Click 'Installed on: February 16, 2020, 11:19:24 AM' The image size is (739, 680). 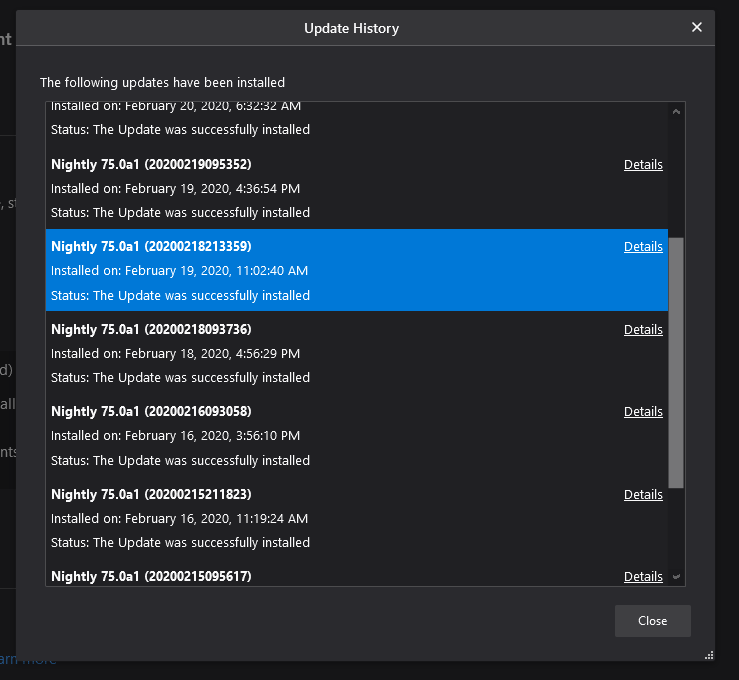tap(179, 518)
